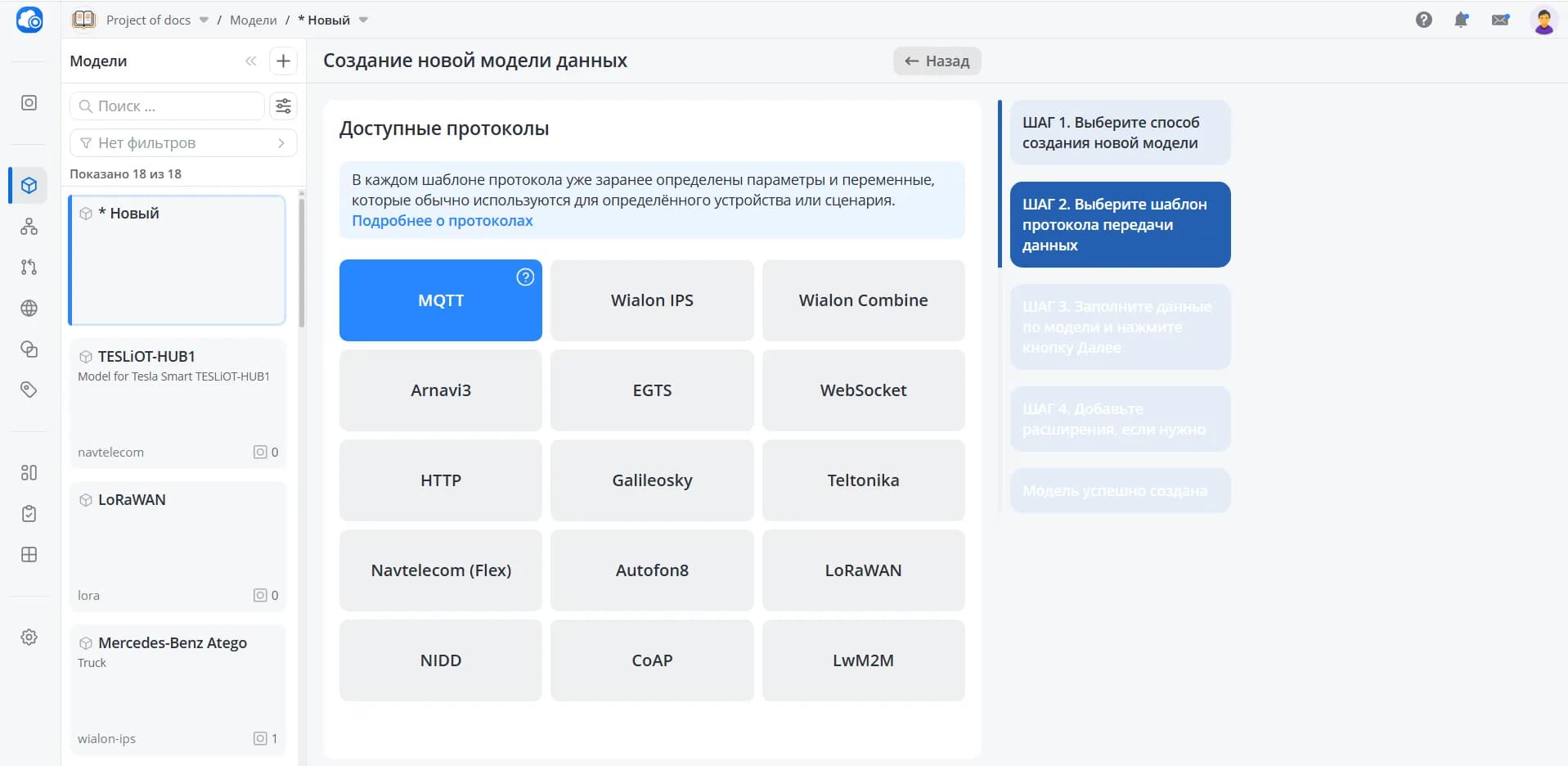Open the dashboard widgets icon in sidebar
The image size is (1568, 766).
(x=29, y=473)
